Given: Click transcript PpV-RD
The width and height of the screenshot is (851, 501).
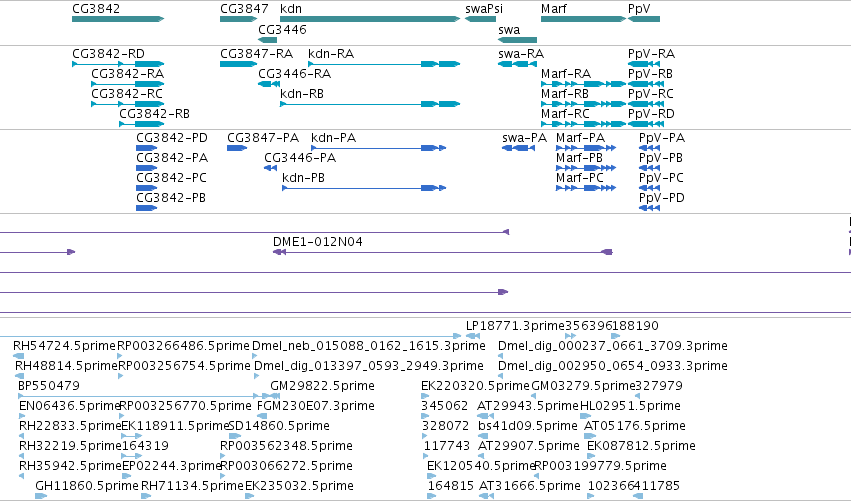Looking at the screenshot, I should tap(646, 124).
